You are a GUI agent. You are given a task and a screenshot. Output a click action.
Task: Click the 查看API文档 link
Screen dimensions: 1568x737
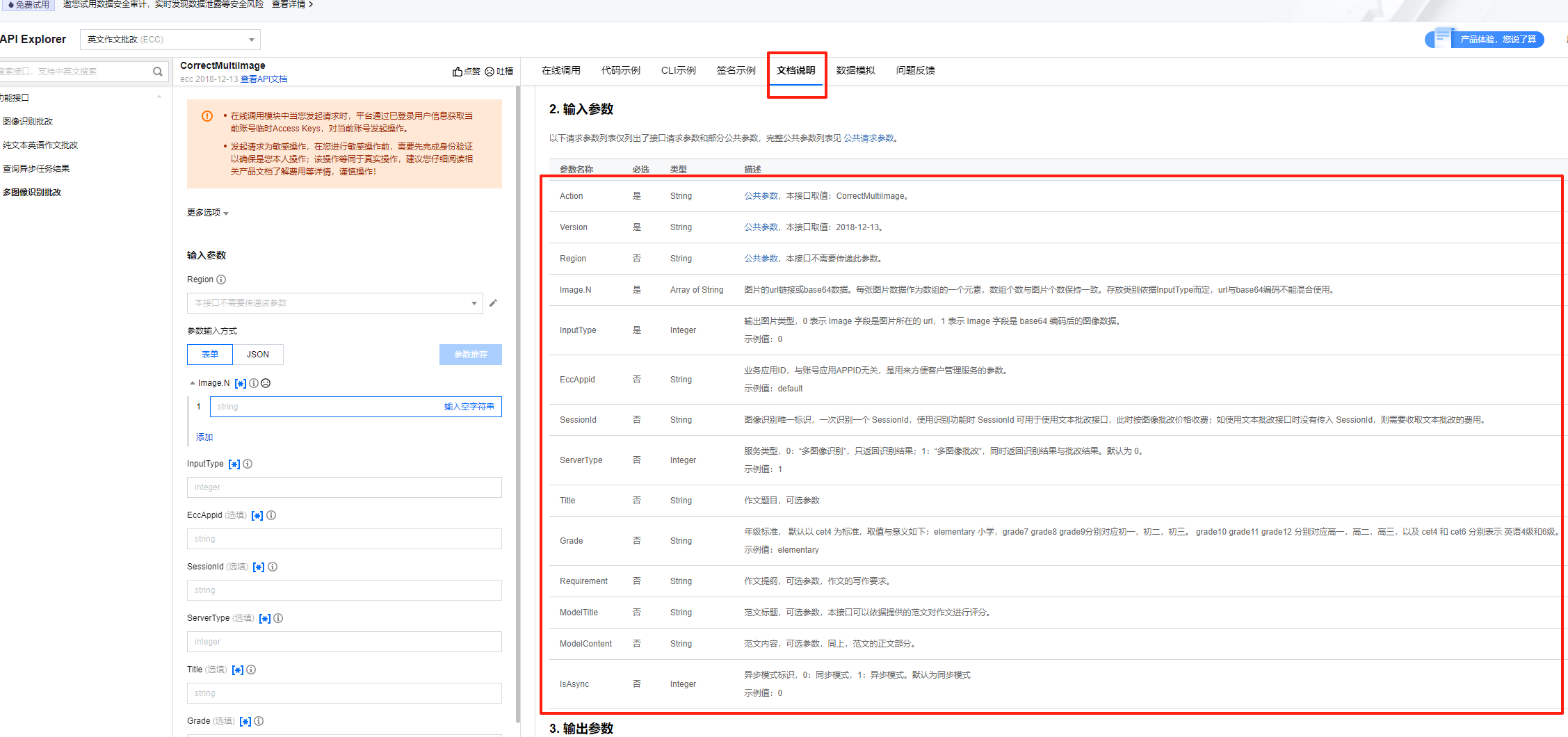[x=264, y=79]
